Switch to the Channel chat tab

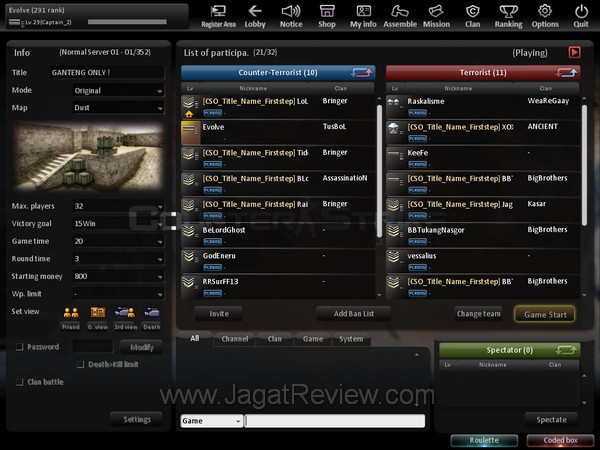click(235, 339)
